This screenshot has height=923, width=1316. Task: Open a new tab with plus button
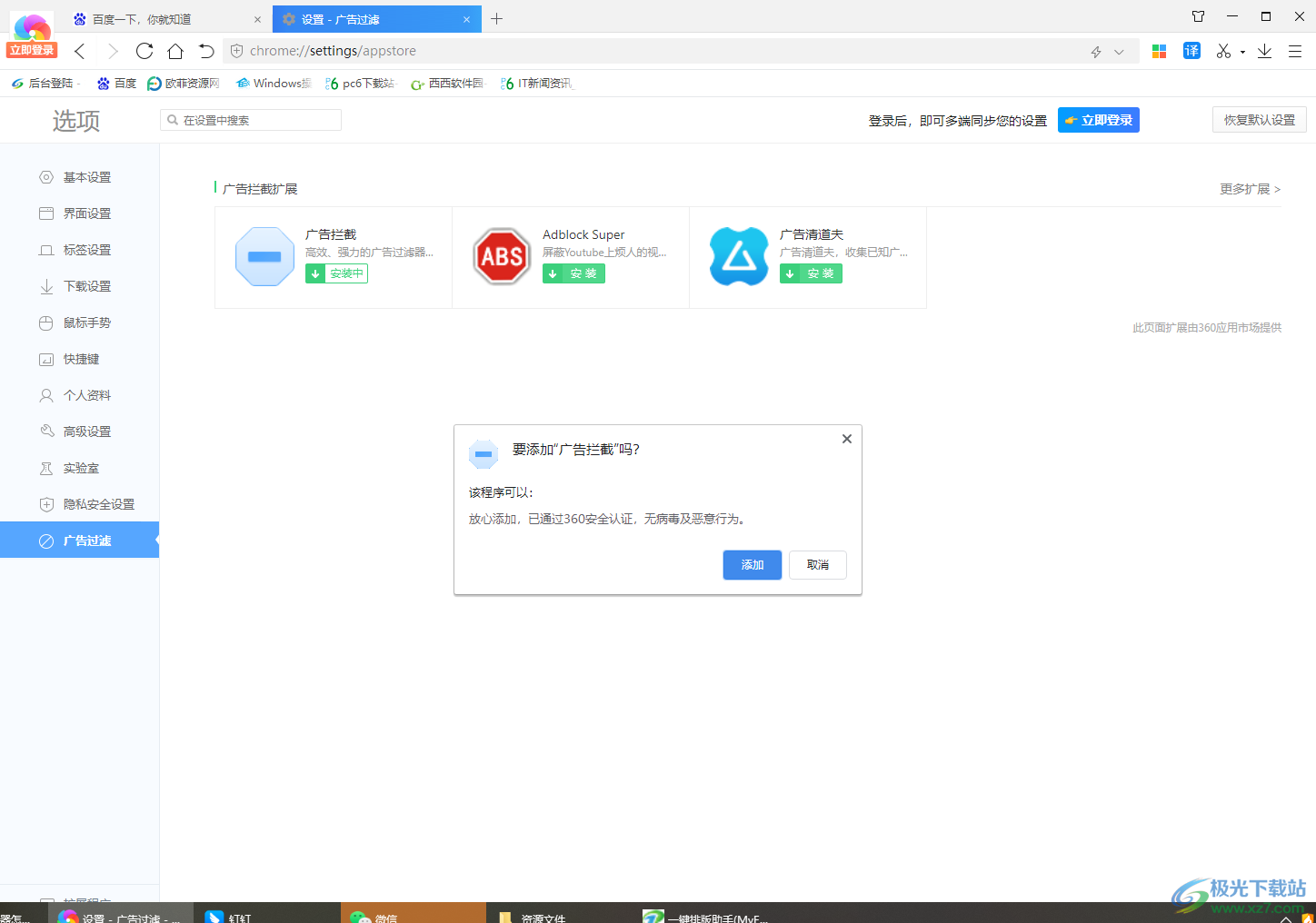[x=497, y=18]
